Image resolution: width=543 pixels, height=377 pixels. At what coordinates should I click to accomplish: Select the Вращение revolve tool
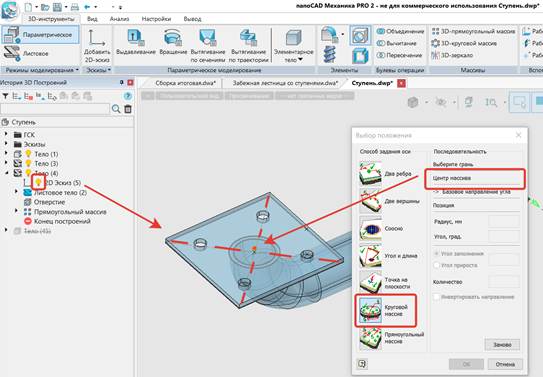(x=173, y=42)
